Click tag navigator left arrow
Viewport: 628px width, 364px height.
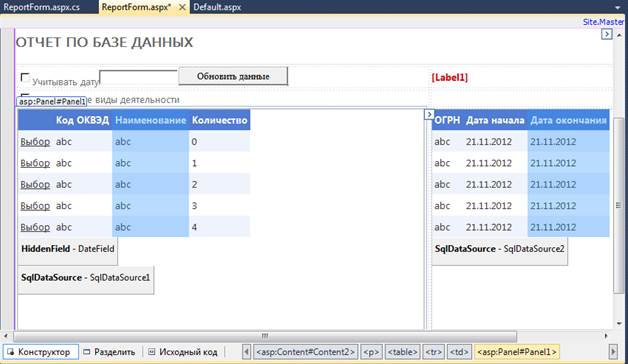pyautogui.click(x=246, y=352)
